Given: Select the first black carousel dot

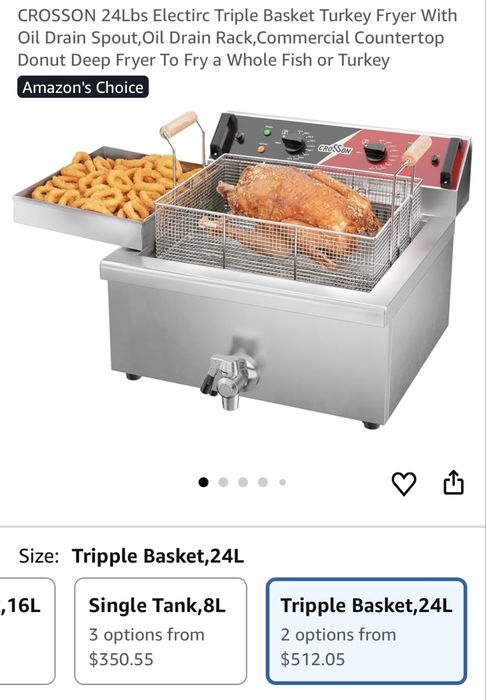Looking at the screenshot, I should [x=204, y=482].
